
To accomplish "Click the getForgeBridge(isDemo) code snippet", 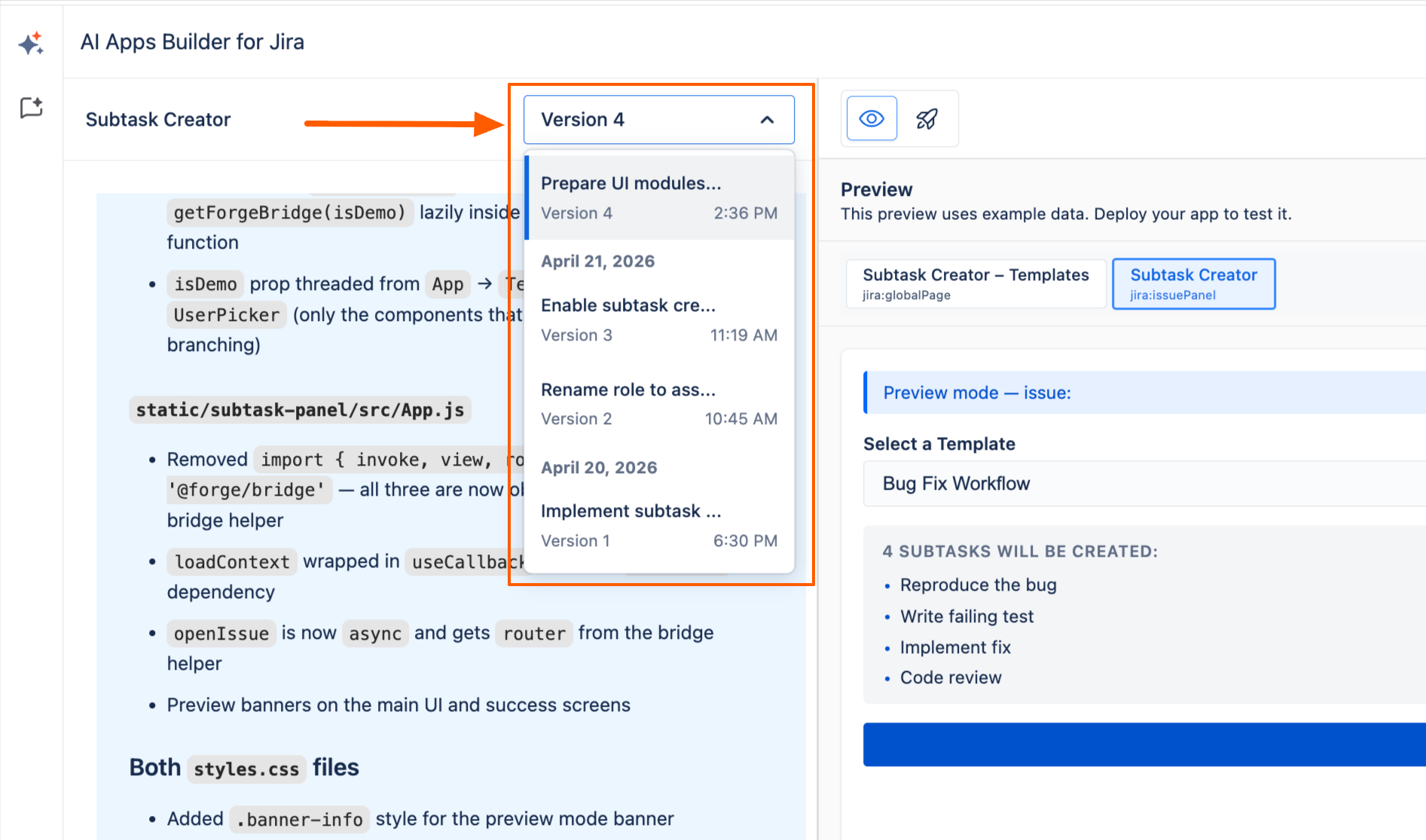I will [290, 212].
